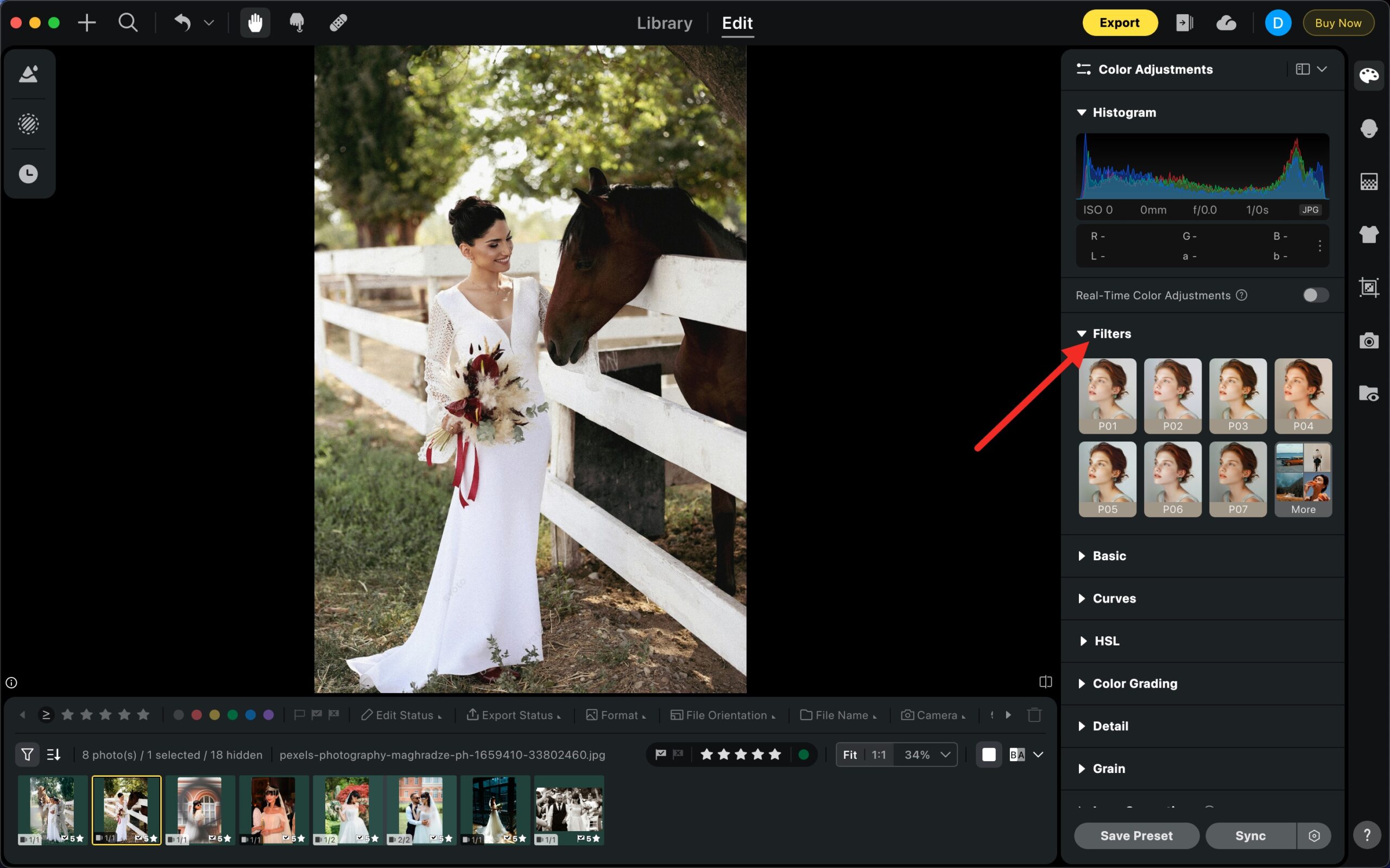Open the clothing shirt panel icon
The height and width of the screenshot is (868, 1390).
(x=1369, y=234)
